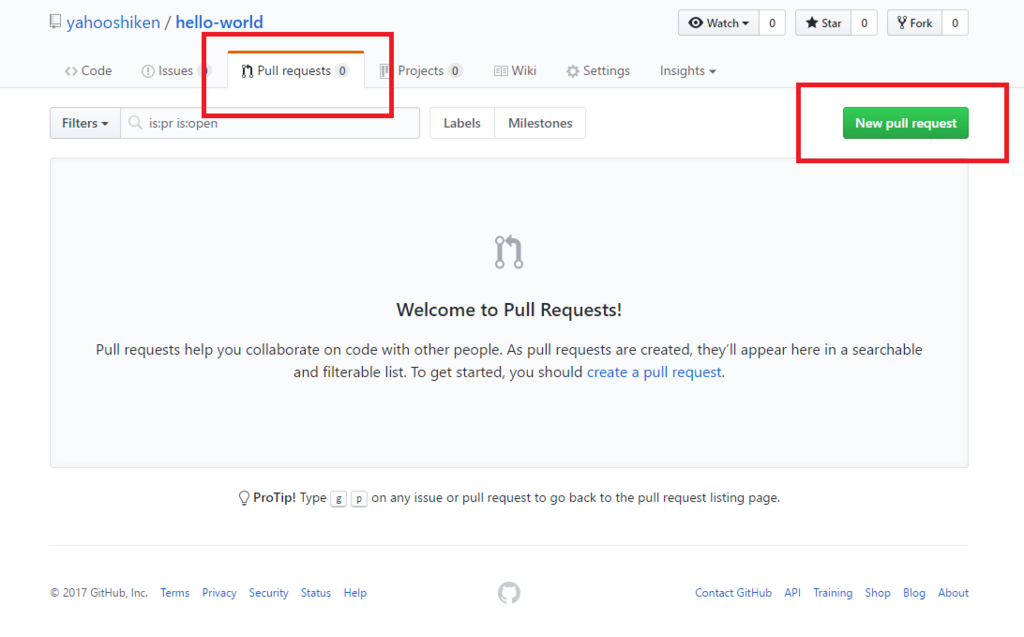Click the Milestones button

tap(540, 123)
